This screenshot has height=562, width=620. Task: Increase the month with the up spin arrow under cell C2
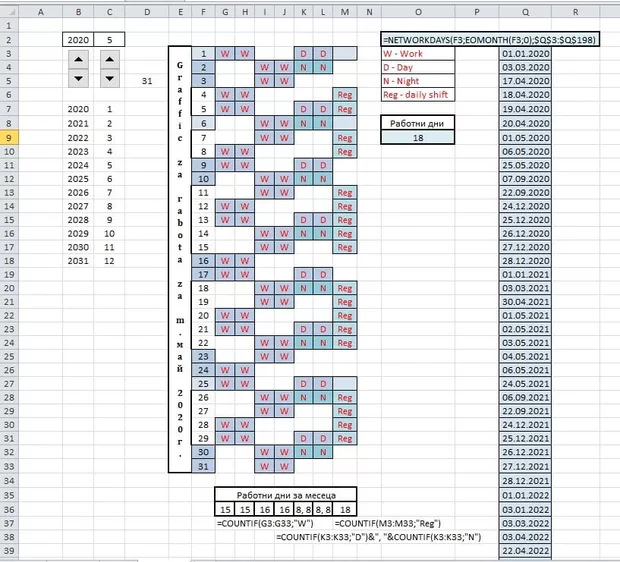(x=110, y=60)
